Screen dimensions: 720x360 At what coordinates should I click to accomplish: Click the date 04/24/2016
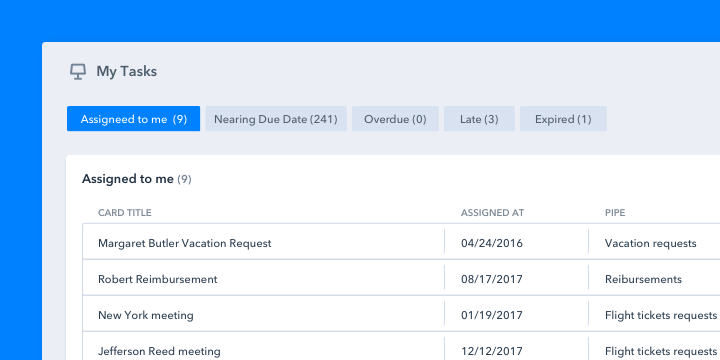pyautogui.click(x=492, y=243)
